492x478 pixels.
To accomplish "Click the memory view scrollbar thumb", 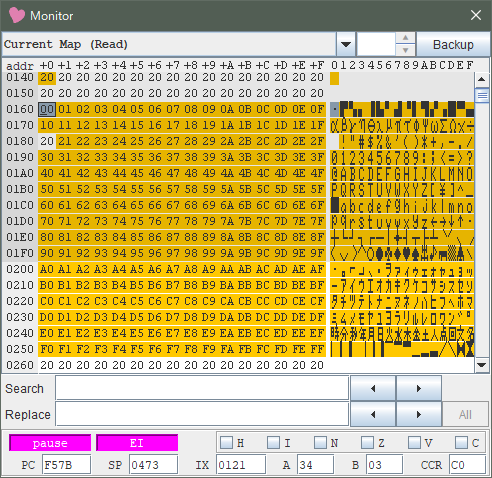I will [482, 96].
